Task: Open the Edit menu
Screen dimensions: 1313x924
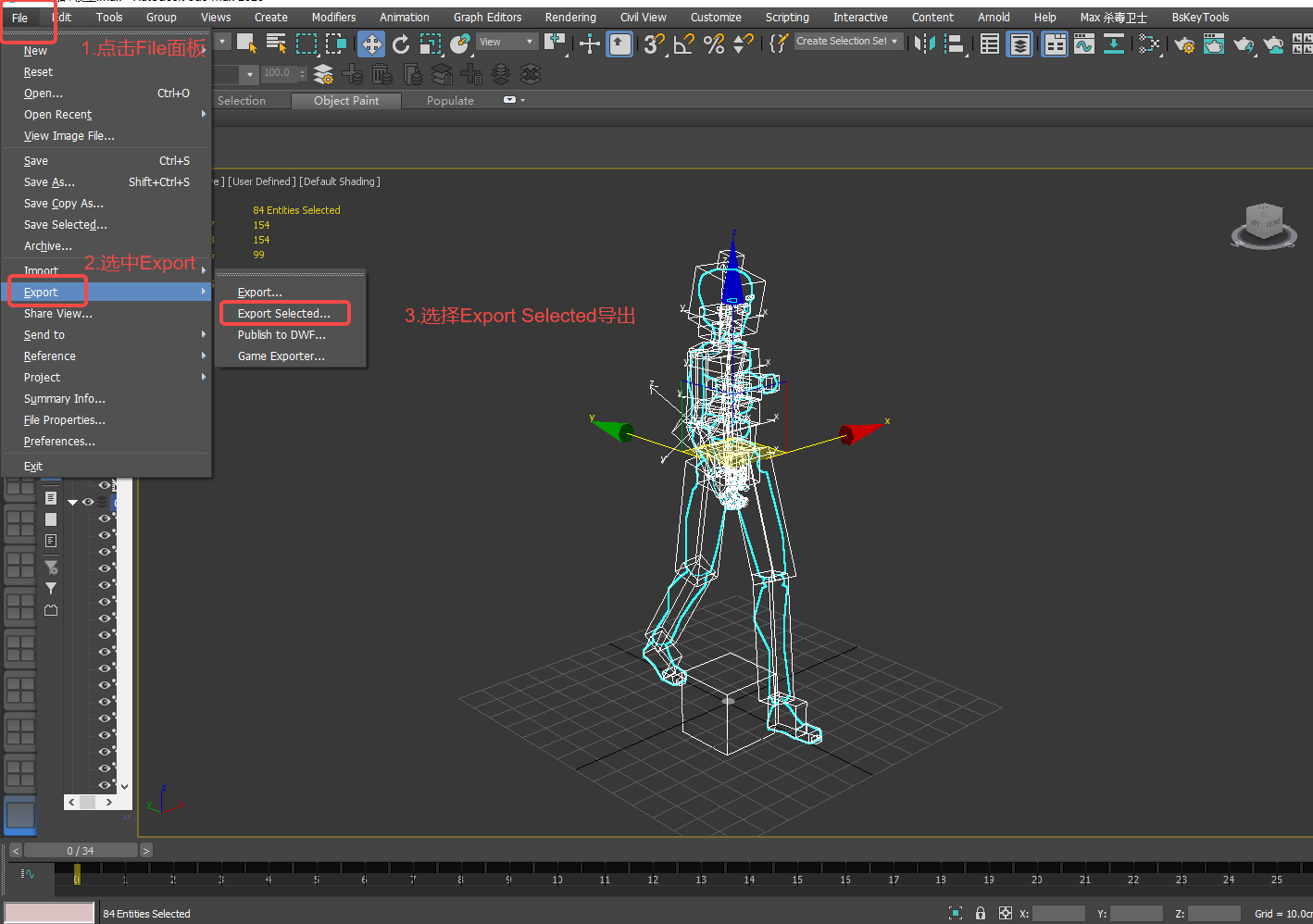Action: tap(62, 17)
